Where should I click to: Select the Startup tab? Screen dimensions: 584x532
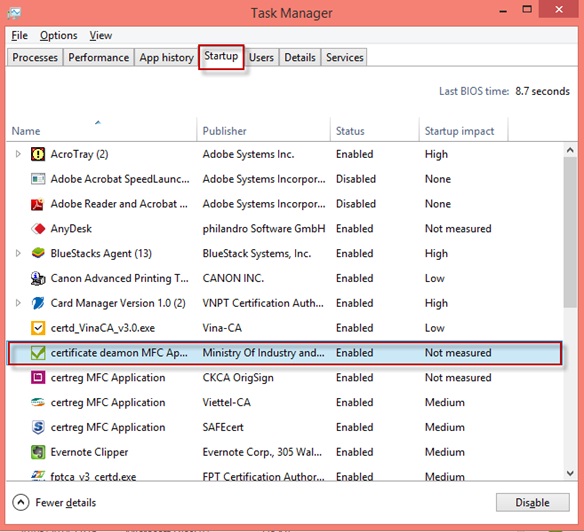pos(221,57)
